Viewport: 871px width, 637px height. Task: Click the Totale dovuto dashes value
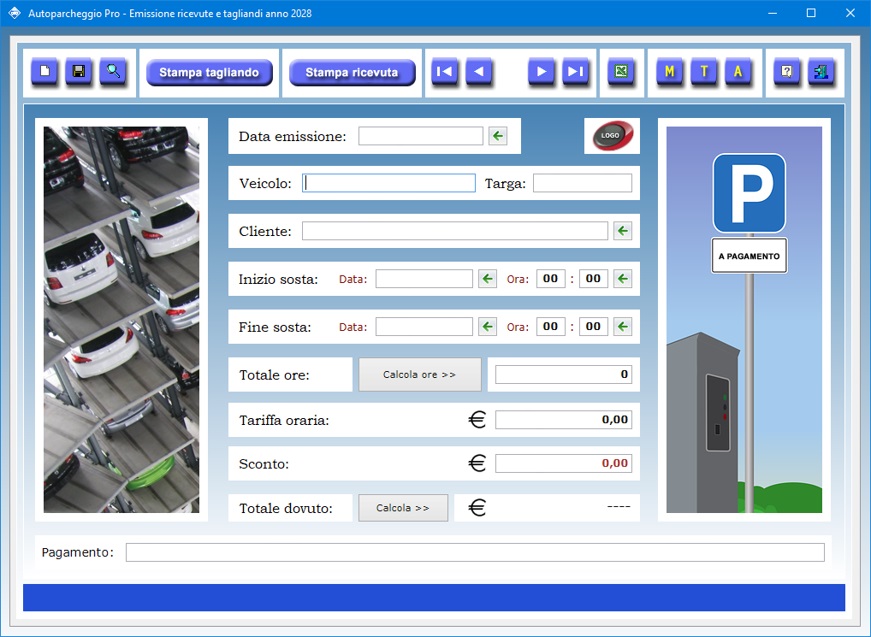tap(618, 506)
